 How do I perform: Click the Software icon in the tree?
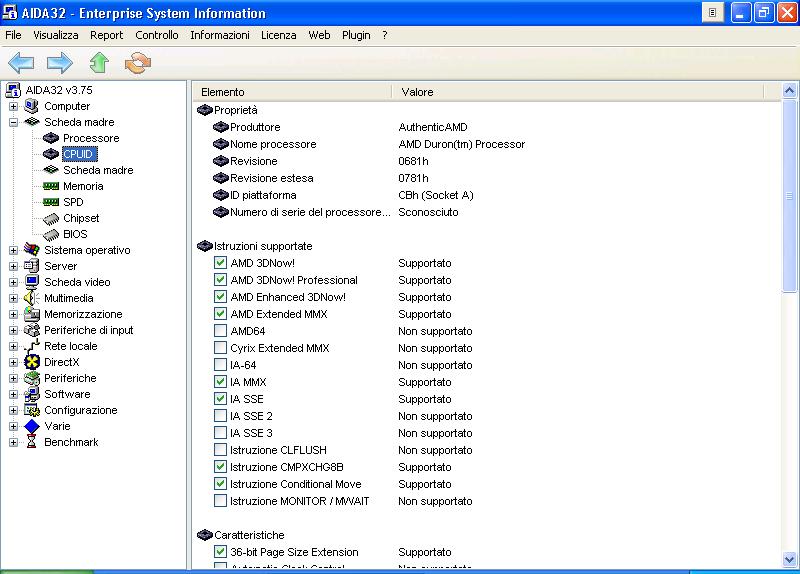coord(32,394)
